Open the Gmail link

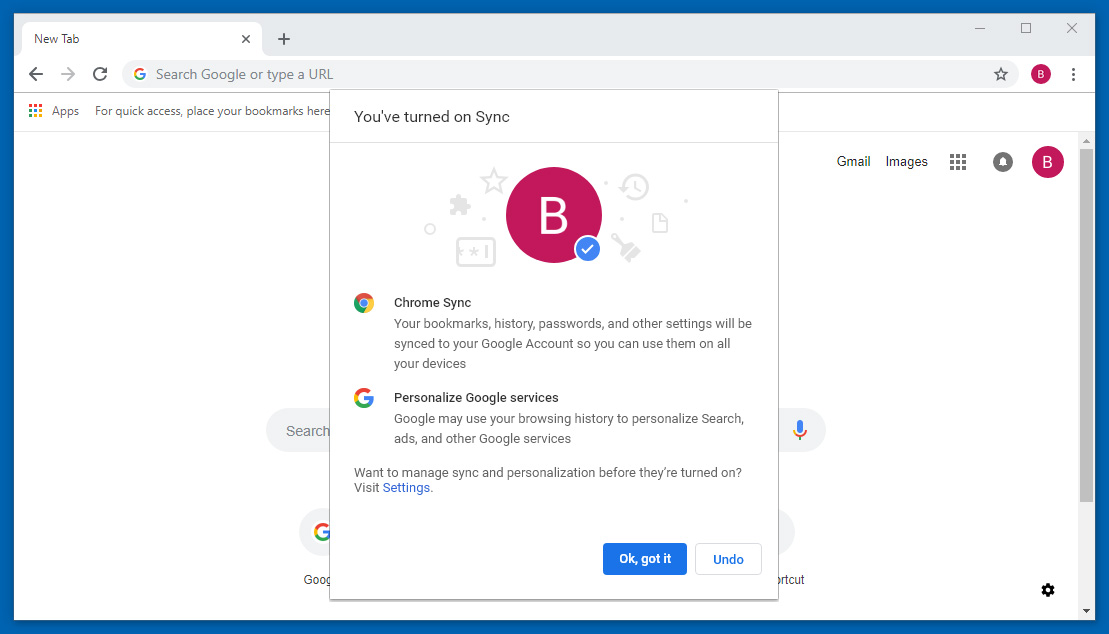point(853,161)
